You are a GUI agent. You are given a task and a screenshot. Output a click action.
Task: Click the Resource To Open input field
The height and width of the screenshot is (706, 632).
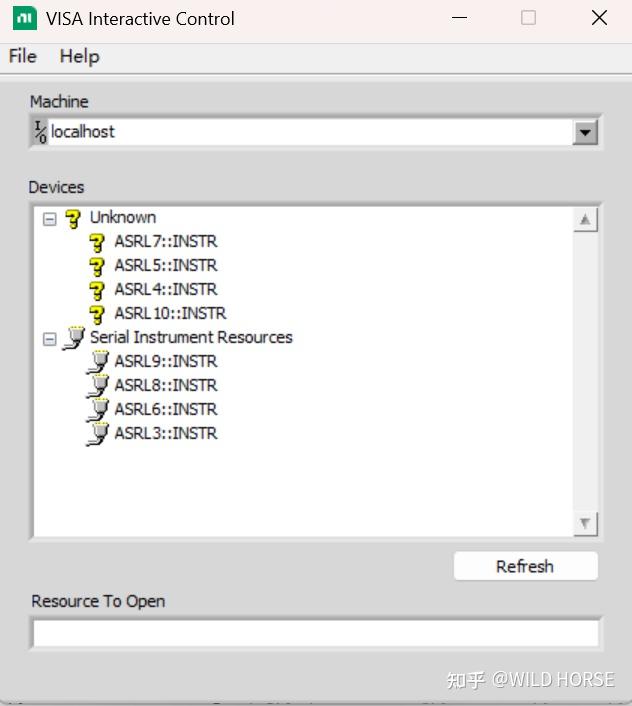[x=316, y=633]
